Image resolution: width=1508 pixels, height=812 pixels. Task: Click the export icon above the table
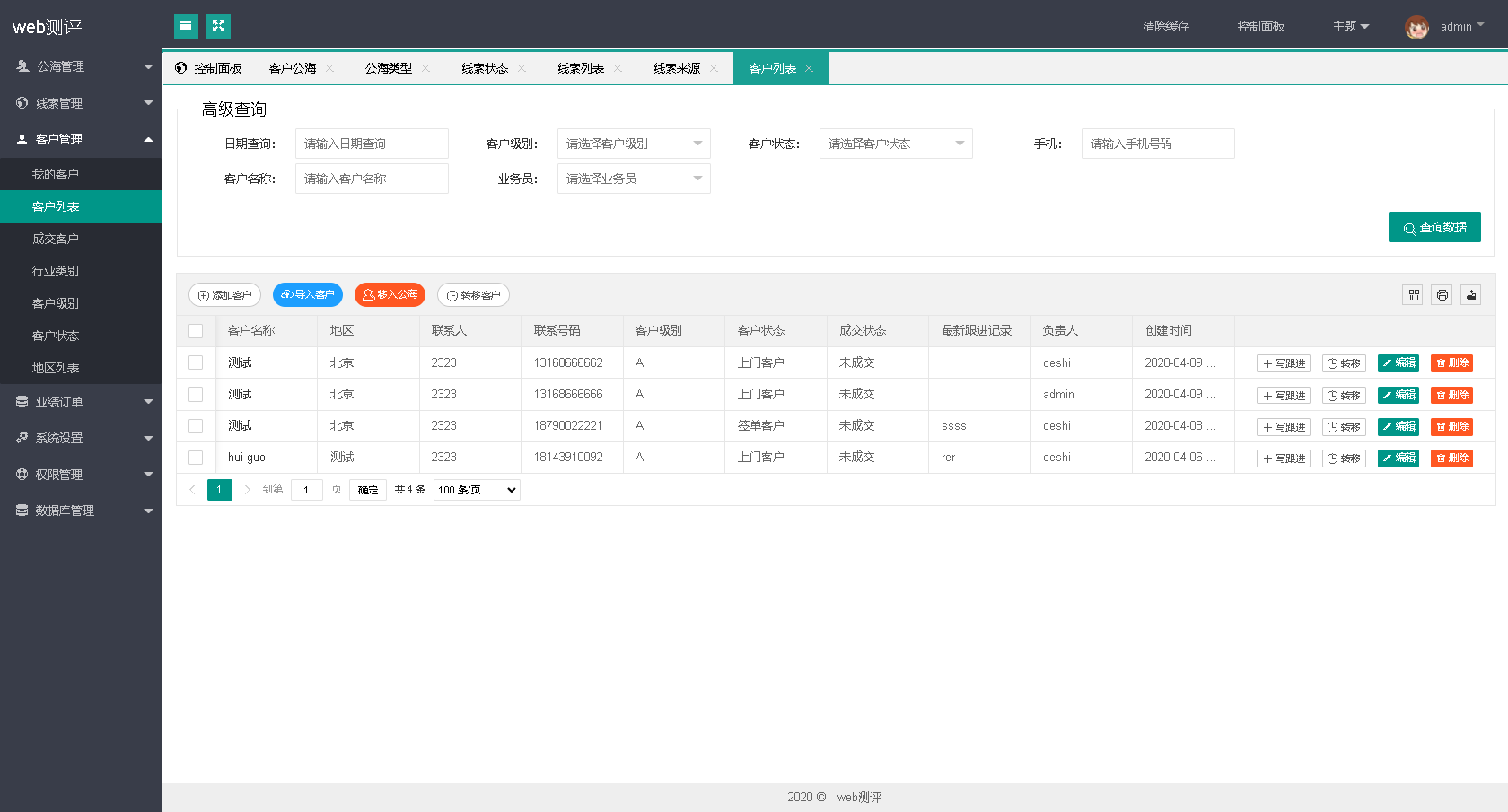[x=1471, y=294]
